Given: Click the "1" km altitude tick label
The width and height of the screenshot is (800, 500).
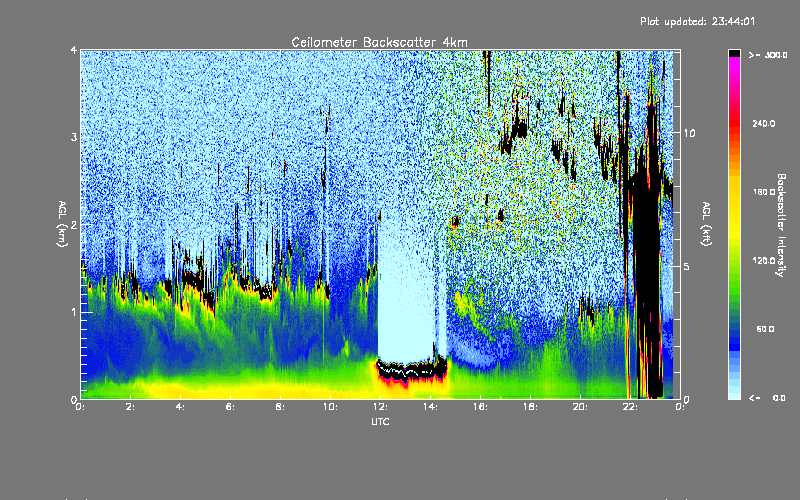Looking at the screenshot, I should coord(74,312).
